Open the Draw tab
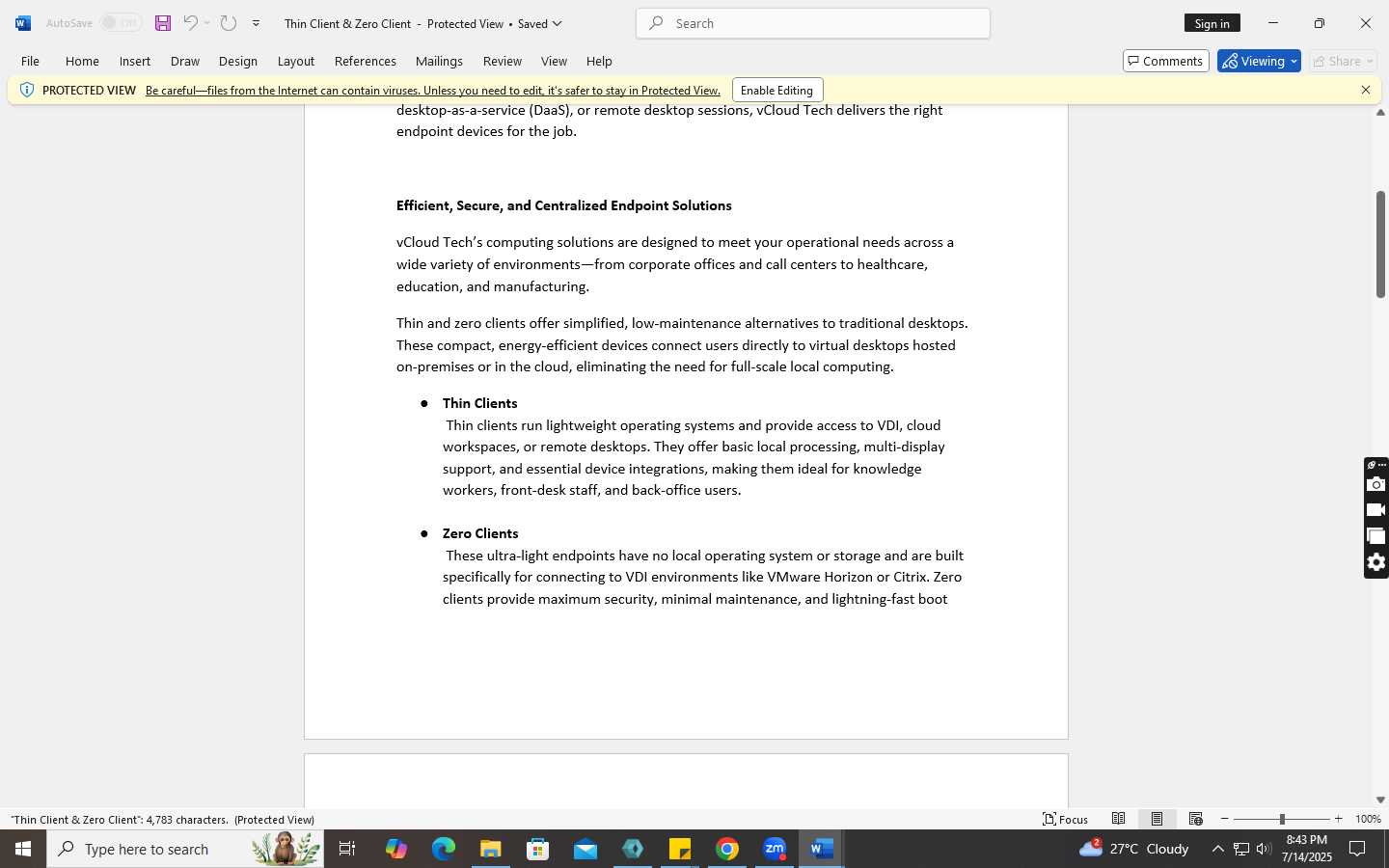Image resolution: width=1389 pixels, height=868 pixels. pos(185,61)
